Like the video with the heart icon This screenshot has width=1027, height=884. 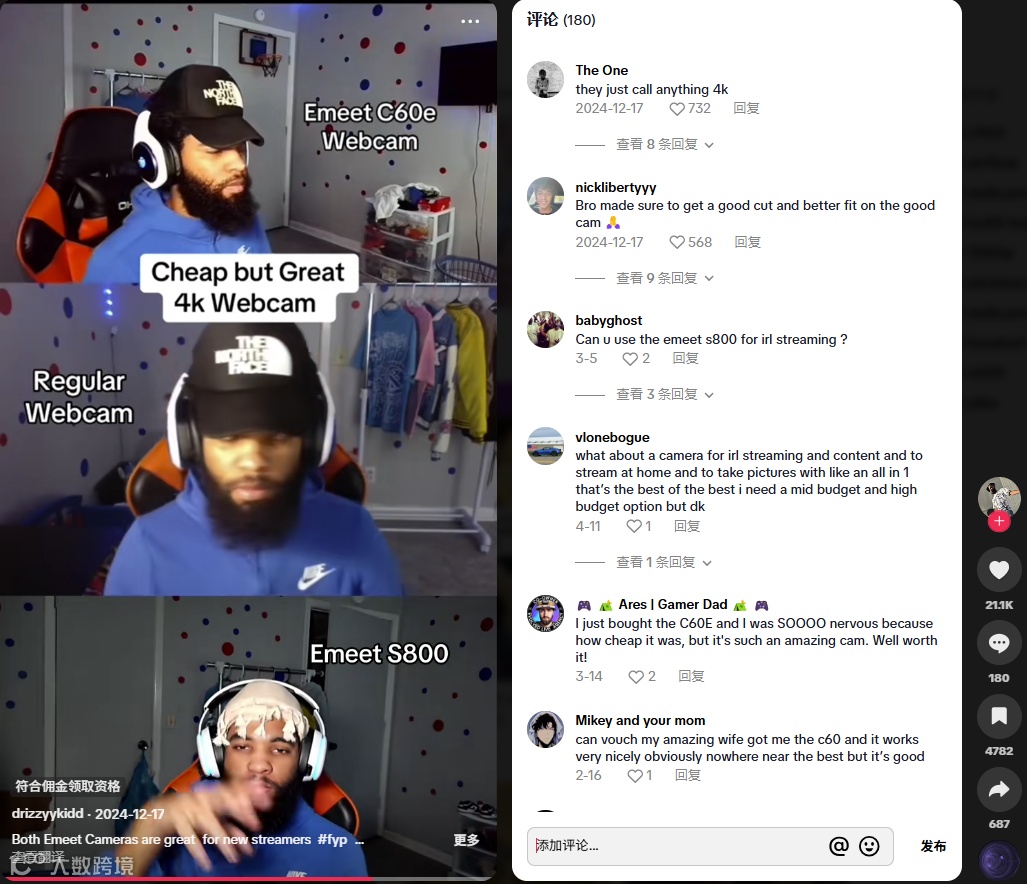coord(998,570)
